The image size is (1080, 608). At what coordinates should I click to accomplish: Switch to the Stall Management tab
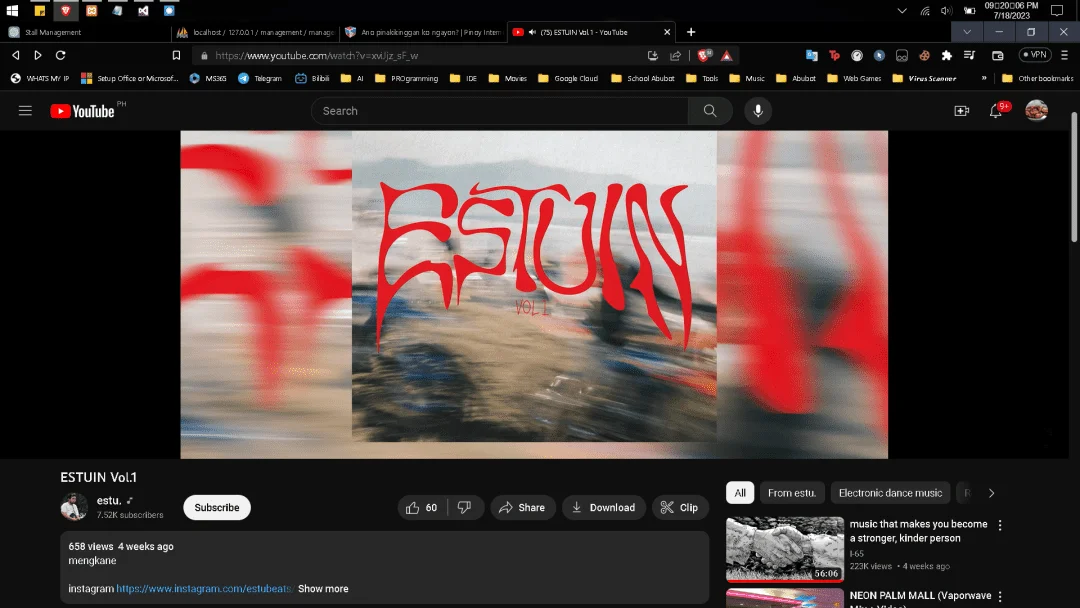[x=85, y=32]
